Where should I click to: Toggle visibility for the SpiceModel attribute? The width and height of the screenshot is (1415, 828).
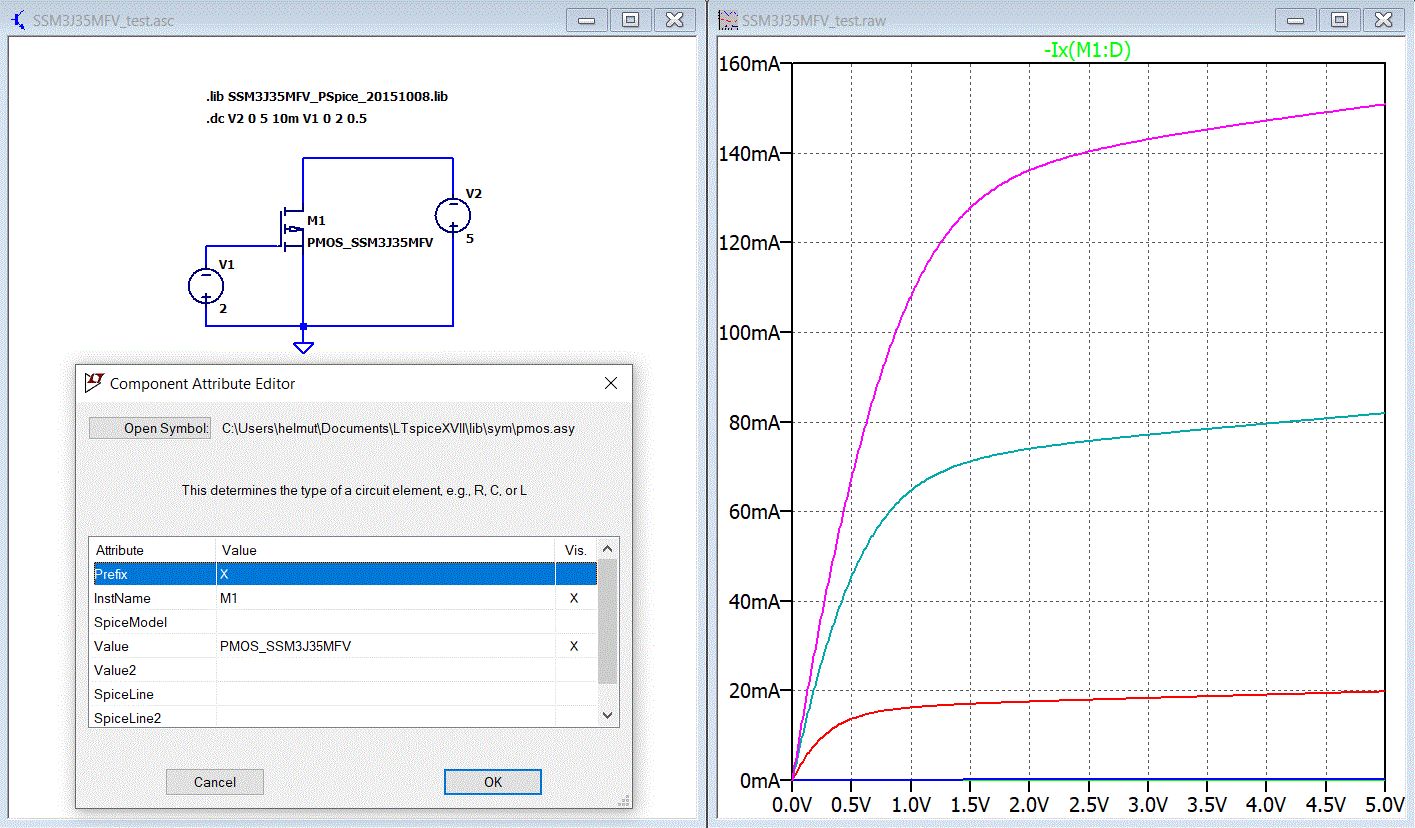point(574,622)
